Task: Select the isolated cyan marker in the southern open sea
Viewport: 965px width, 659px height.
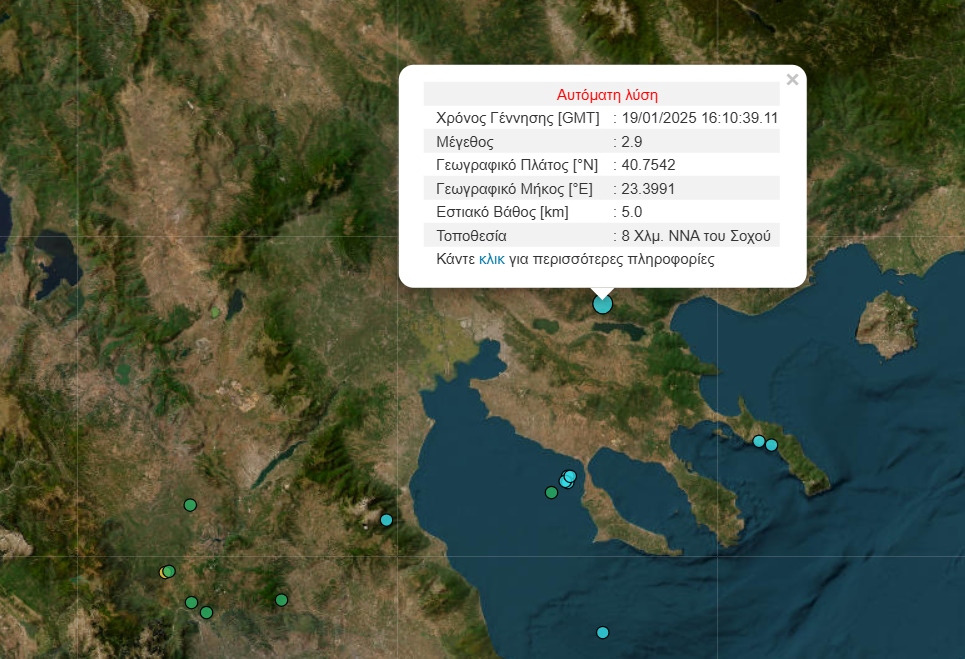Action: (x=602, y=632)
